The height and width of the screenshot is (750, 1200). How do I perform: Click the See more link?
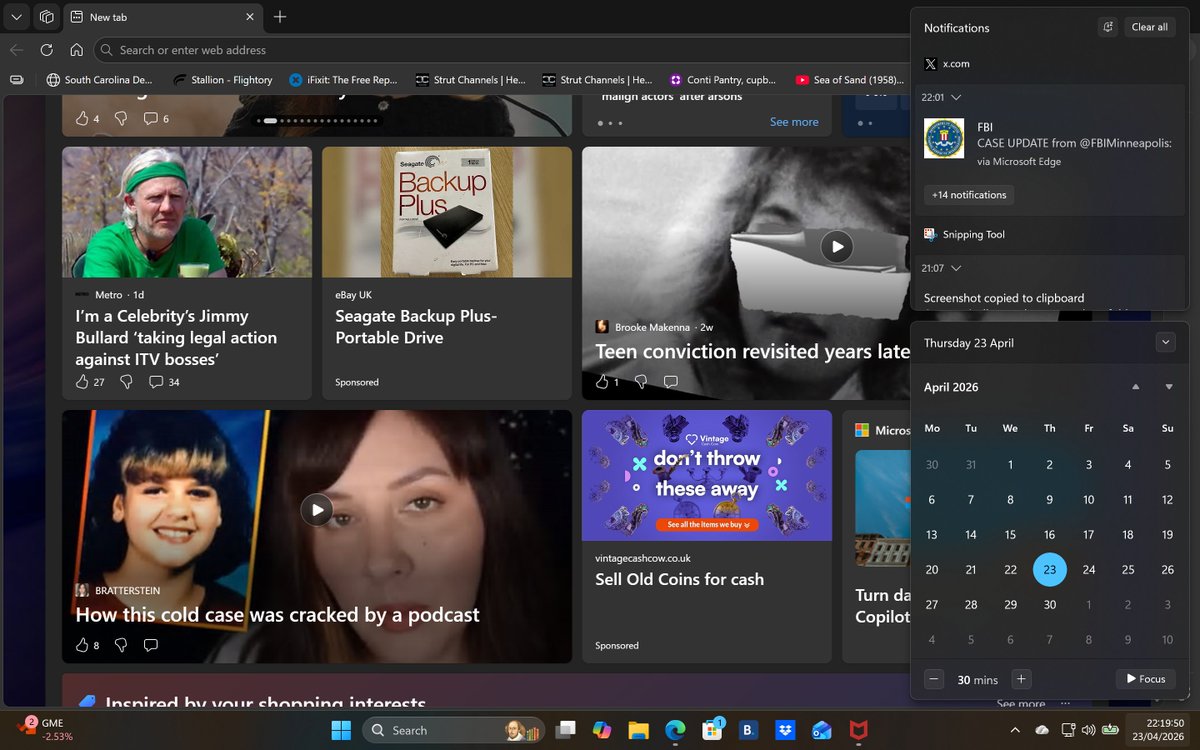coord(794,122)
